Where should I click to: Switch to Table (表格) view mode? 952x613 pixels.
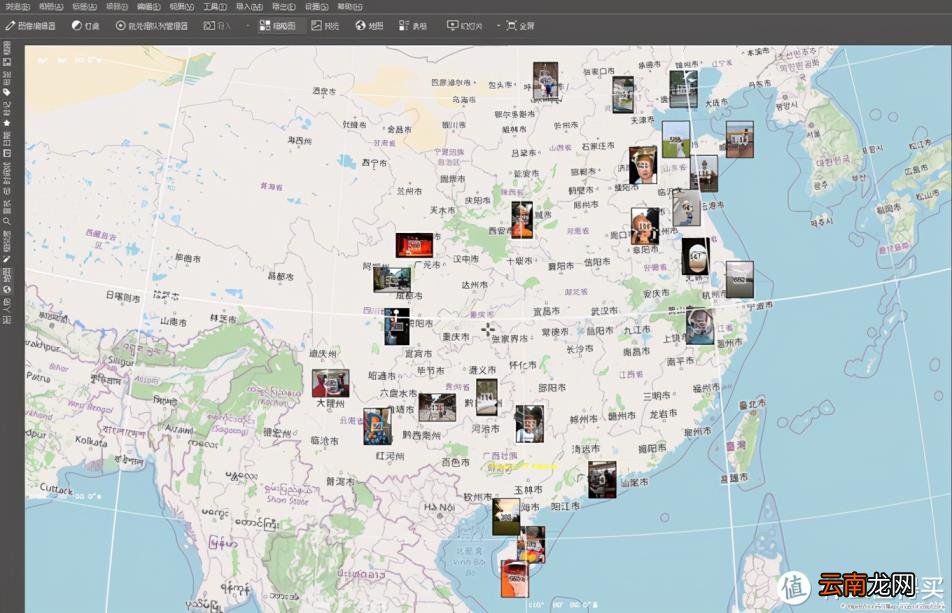413,26
